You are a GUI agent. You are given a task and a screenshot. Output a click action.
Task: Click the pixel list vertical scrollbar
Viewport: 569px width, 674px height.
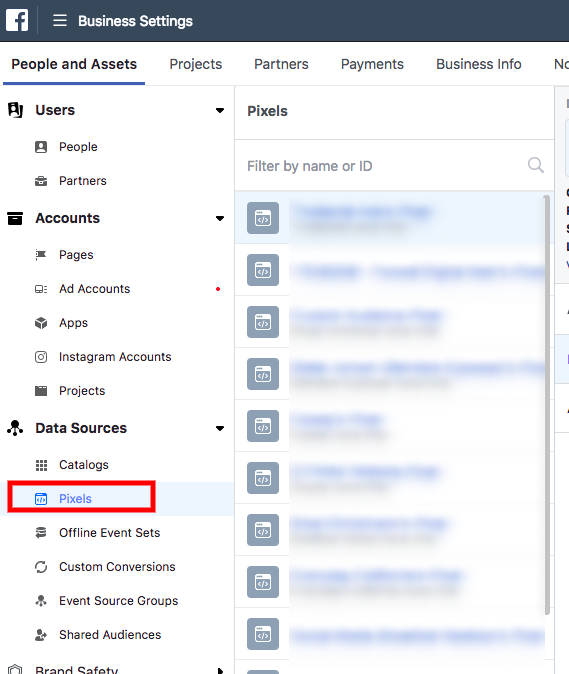547,405
